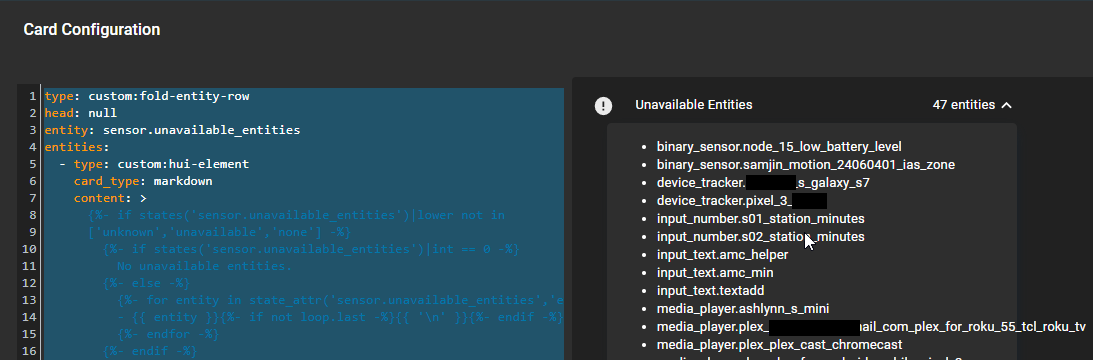Click the 'entities:' code line

click(77, 147)
